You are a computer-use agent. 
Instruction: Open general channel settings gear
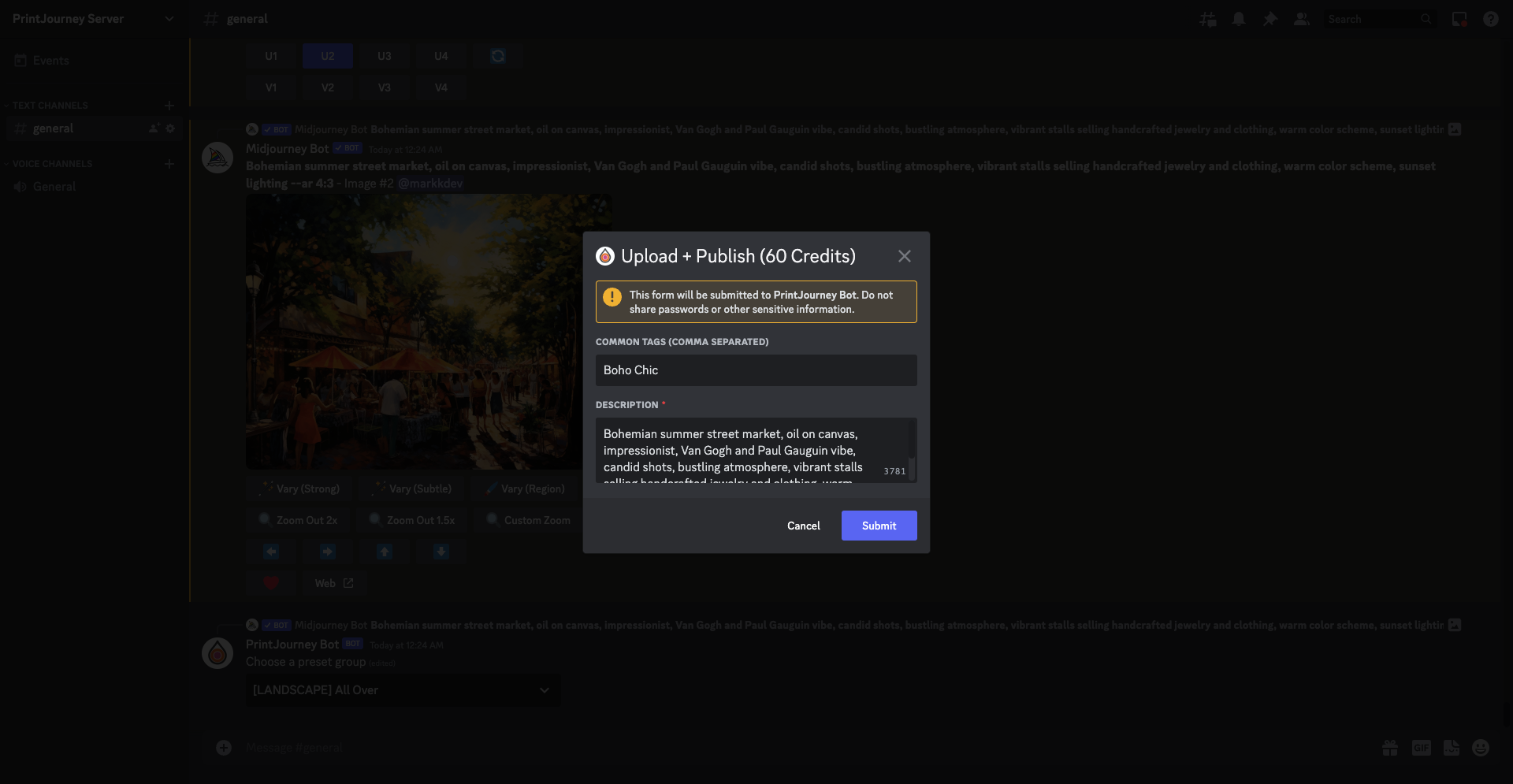(x=170, y=128)
